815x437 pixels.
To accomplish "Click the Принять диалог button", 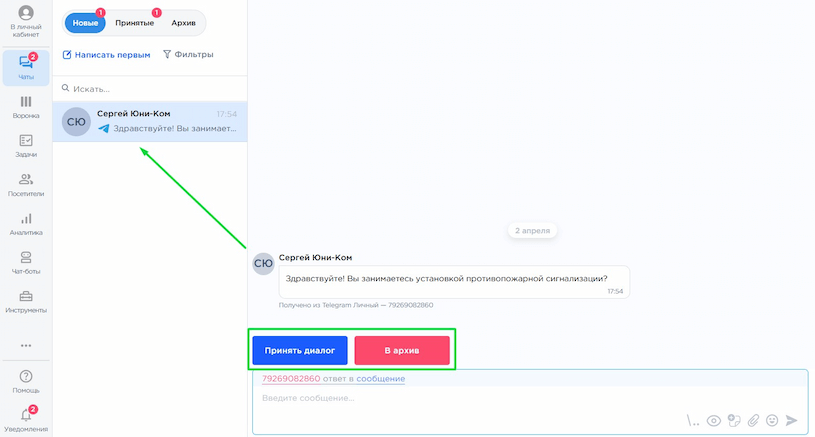I will 300,351.
